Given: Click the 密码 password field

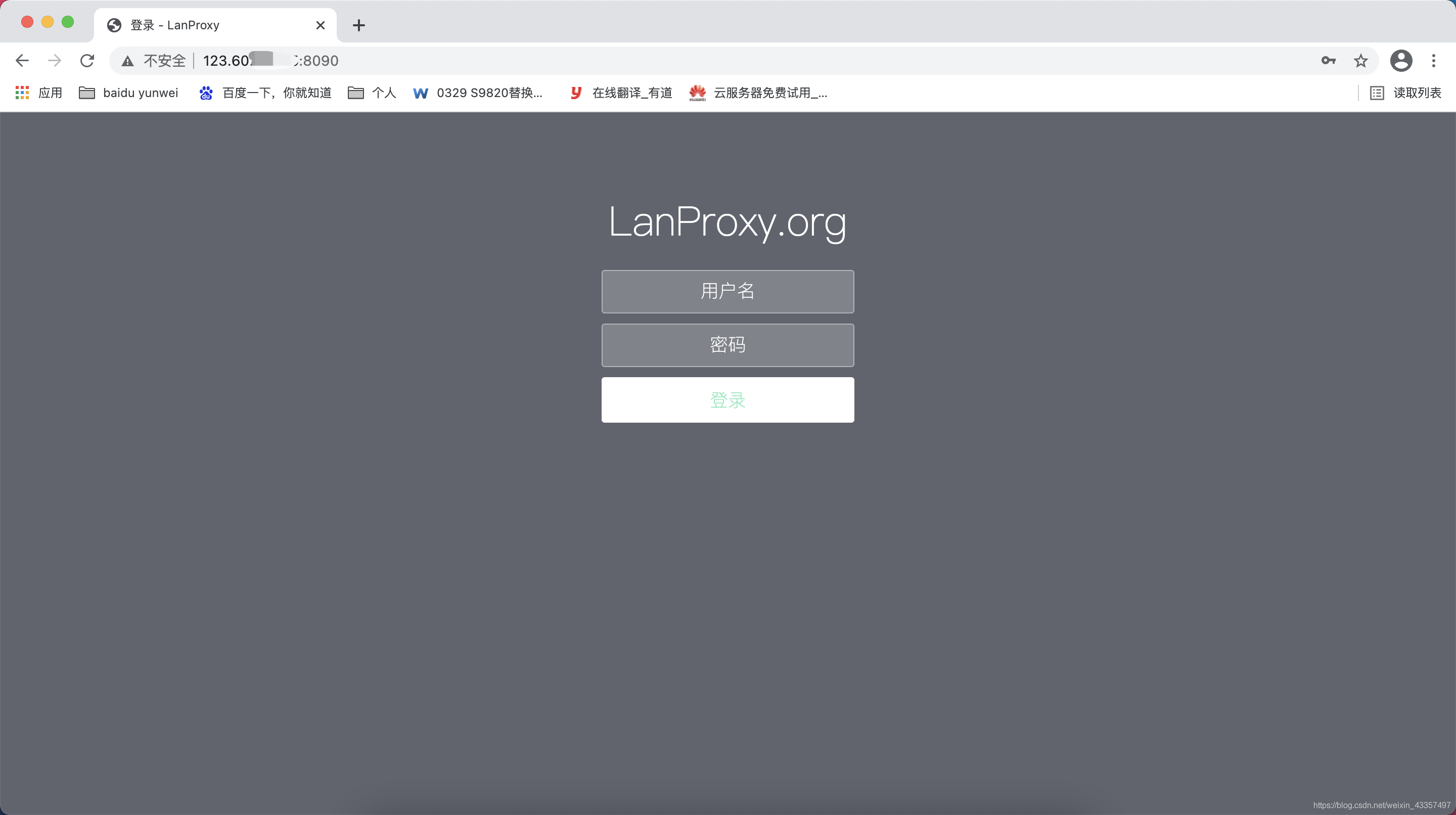Looking at the screenshot, I should [727, 345].
